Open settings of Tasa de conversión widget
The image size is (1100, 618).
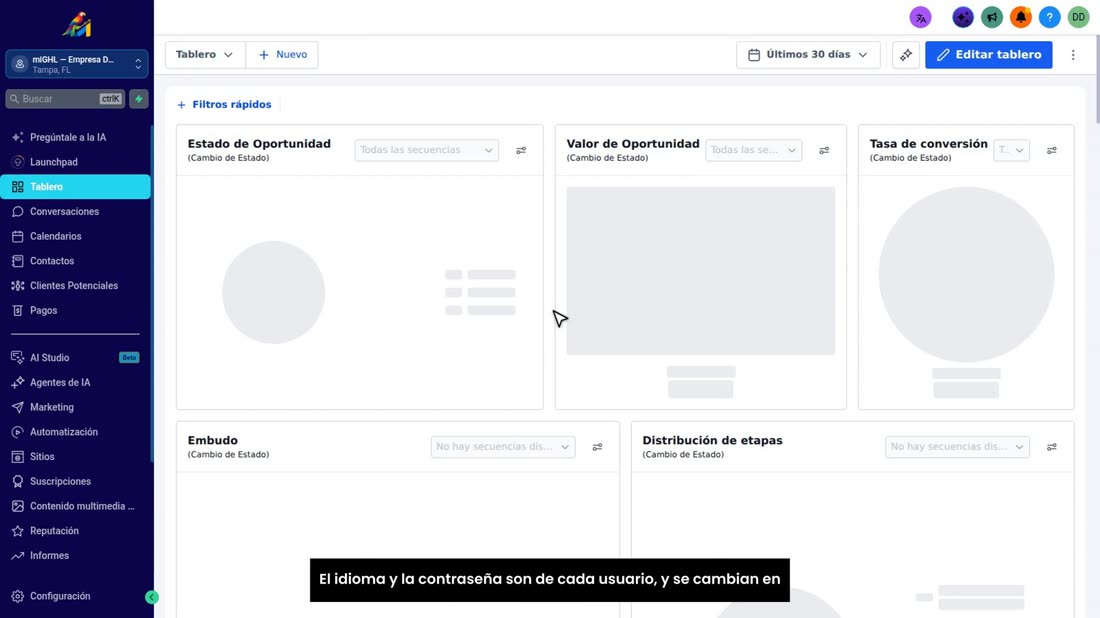tap(1051, 150)
